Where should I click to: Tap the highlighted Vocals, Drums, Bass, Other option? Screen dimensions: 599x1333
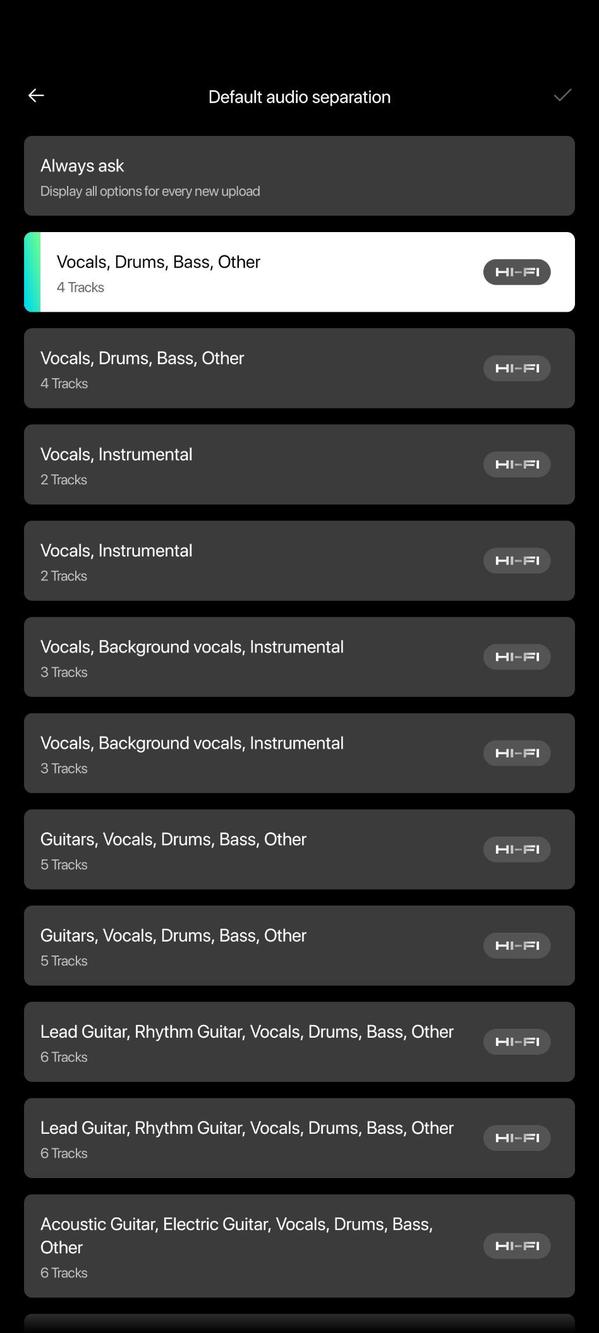pos(299,272)
